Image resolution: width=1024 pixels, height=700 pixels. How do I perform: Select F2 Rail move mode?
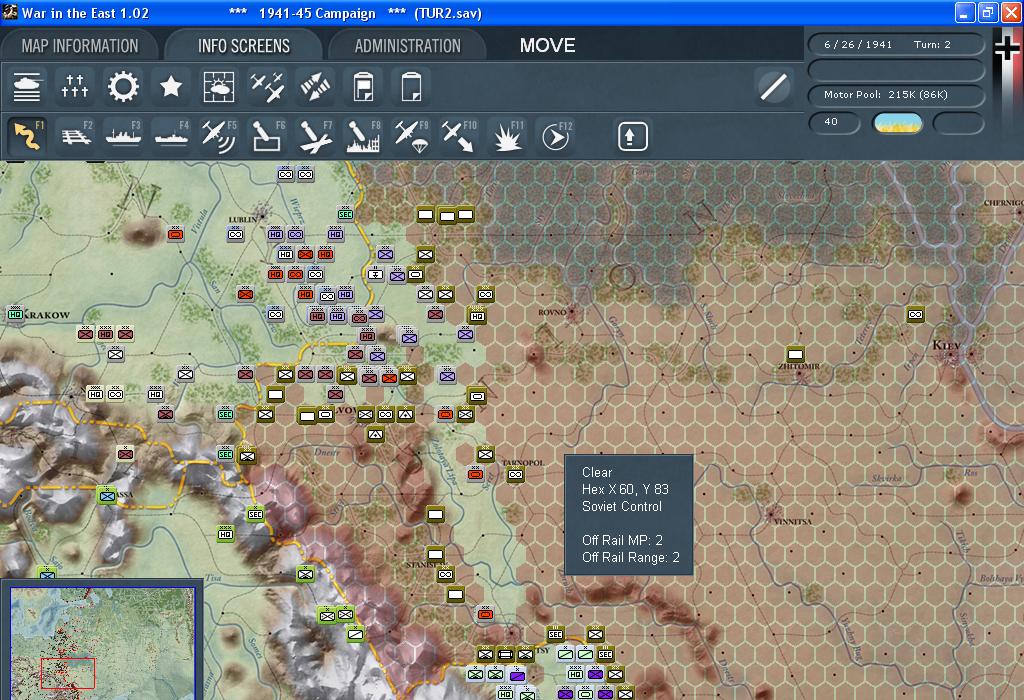76,136
